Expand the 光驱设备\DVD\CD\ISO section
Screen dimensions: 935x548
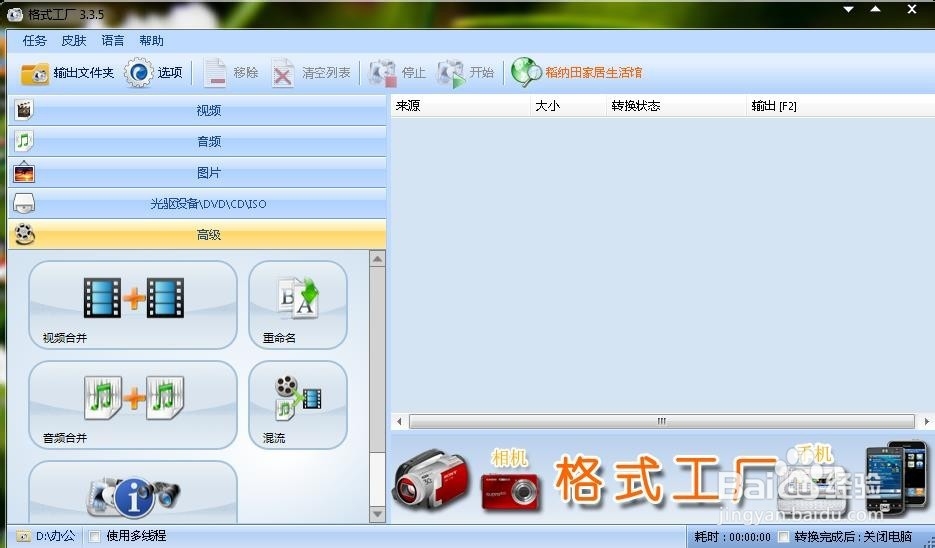[x=197, y=203]
